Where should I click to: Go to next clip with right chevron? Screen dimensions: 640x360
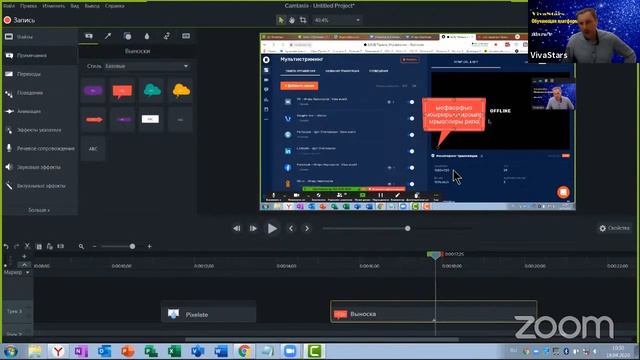[307, 229]
